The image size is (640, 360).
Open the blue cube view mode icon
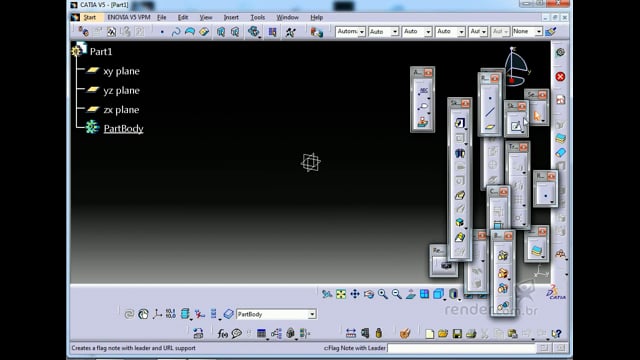click(438, 294)
